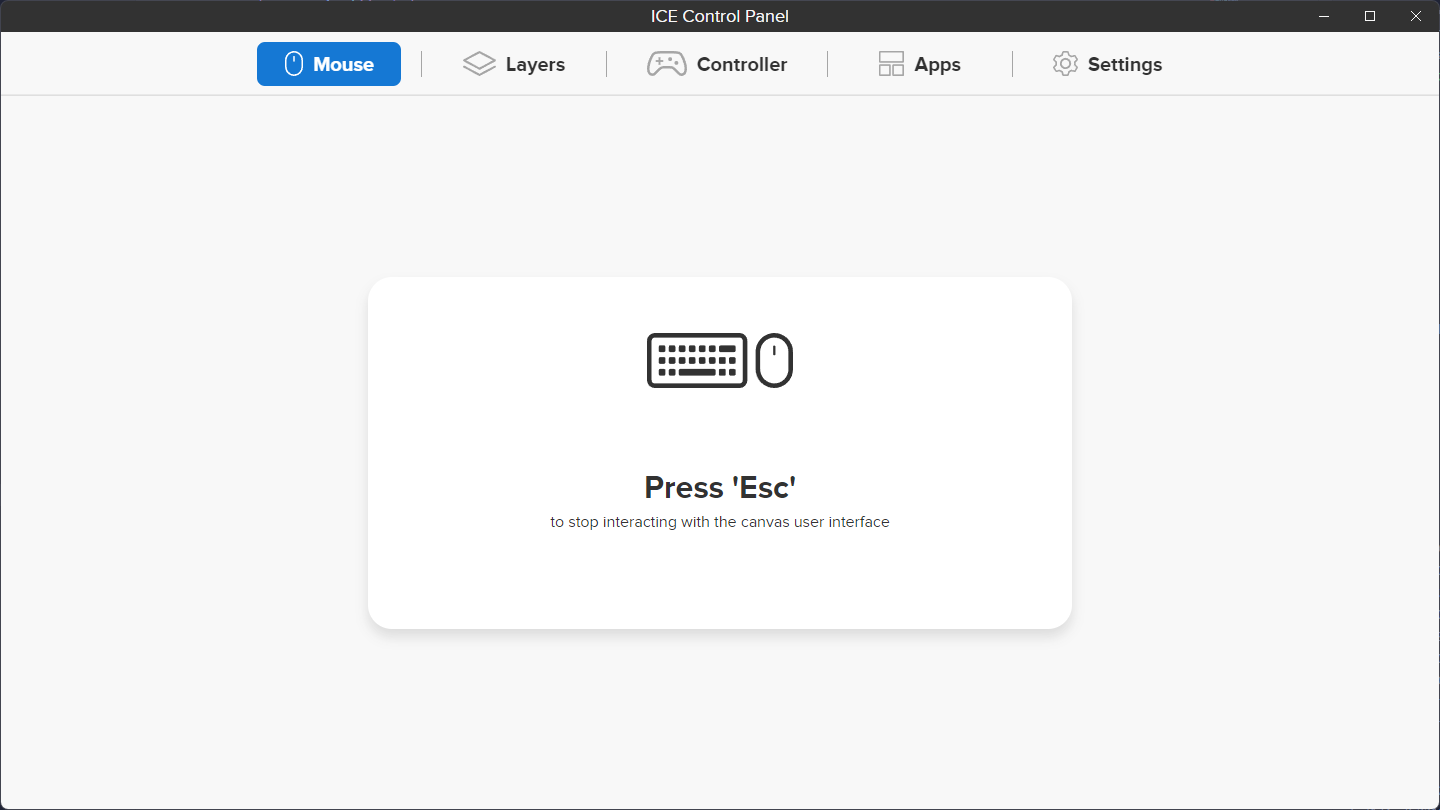1440x810 pixels.
Task: Click the "Press 'Esc'" heading
Action: 720,487
